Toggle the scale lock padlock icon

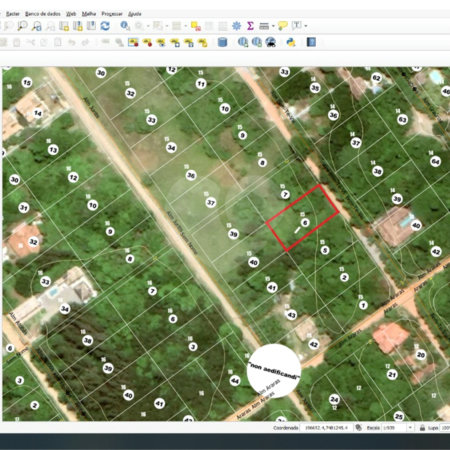coord(422,427)
